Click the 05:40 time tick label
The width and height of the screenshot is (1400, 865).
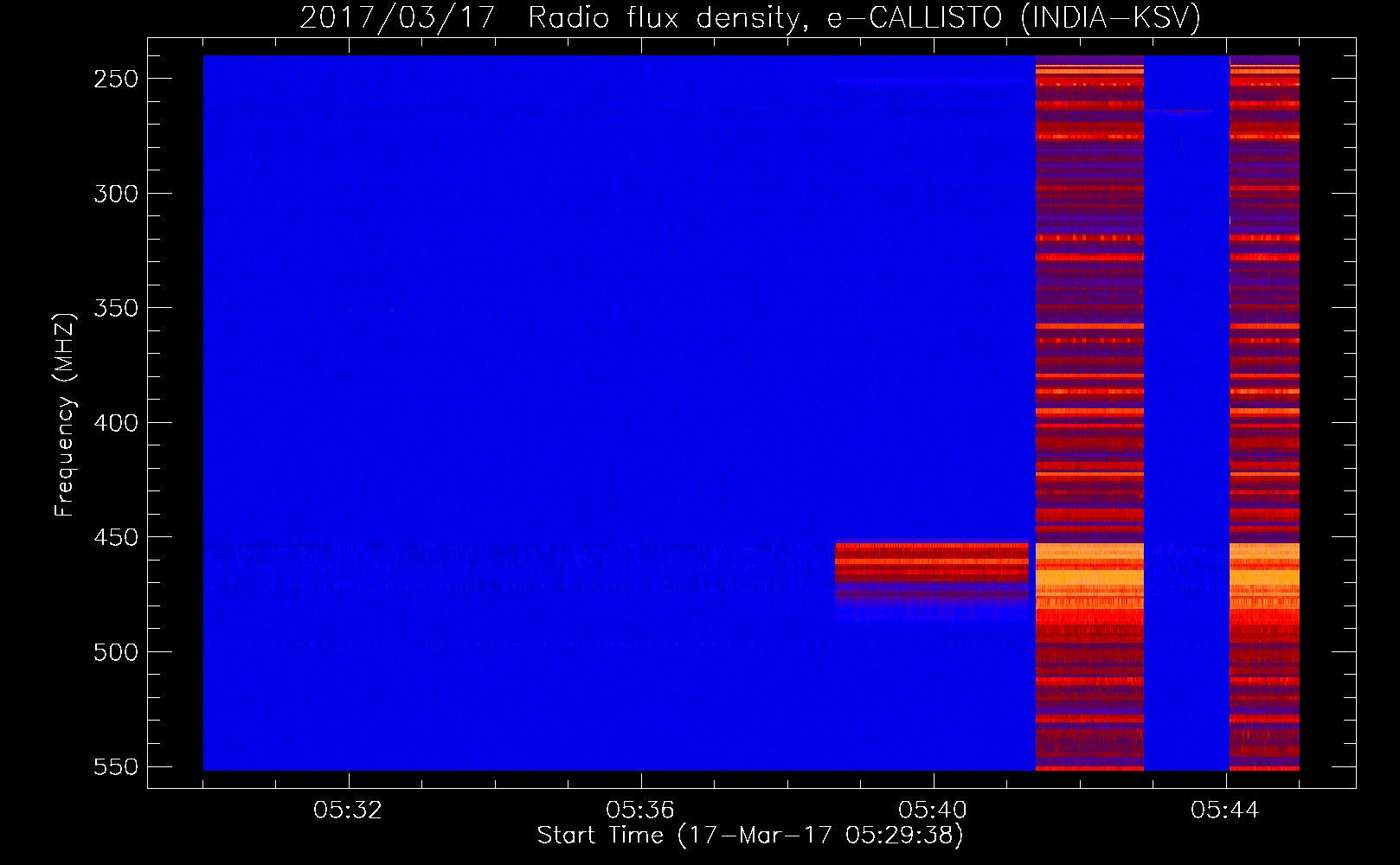coord(933,811)
